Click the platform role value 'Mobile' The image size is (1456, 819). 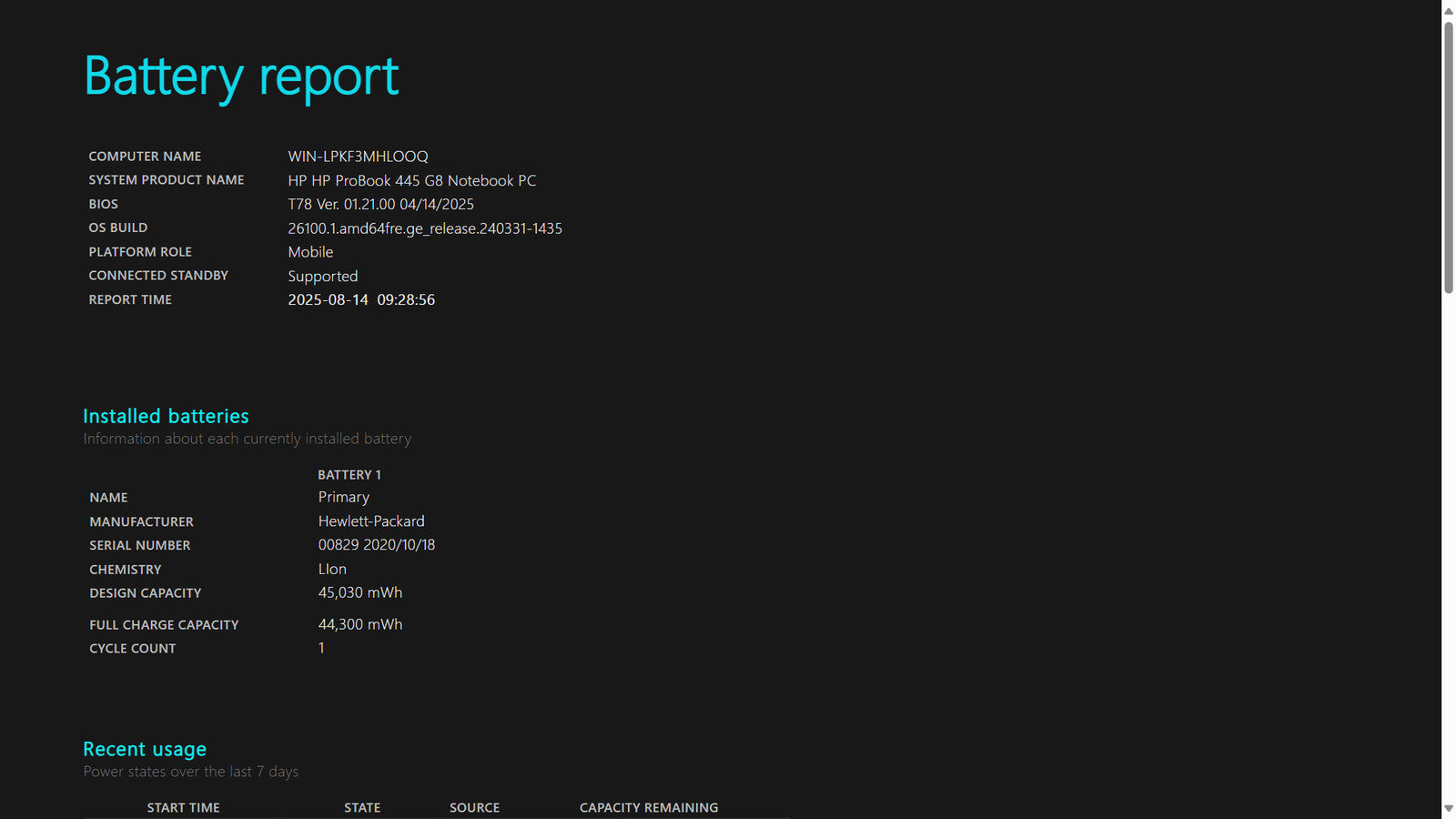(x=310, y=252)
